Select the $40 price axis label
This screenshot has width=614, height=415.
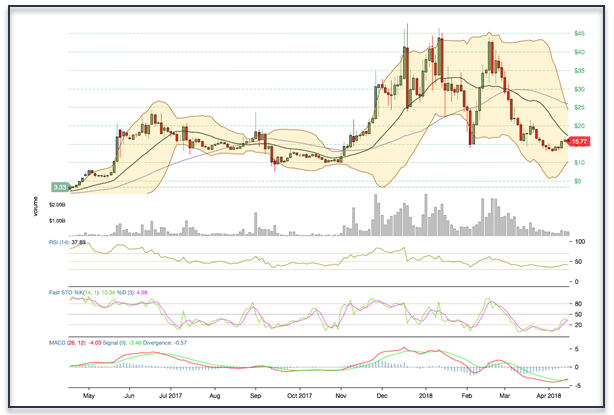pos(580,52)
